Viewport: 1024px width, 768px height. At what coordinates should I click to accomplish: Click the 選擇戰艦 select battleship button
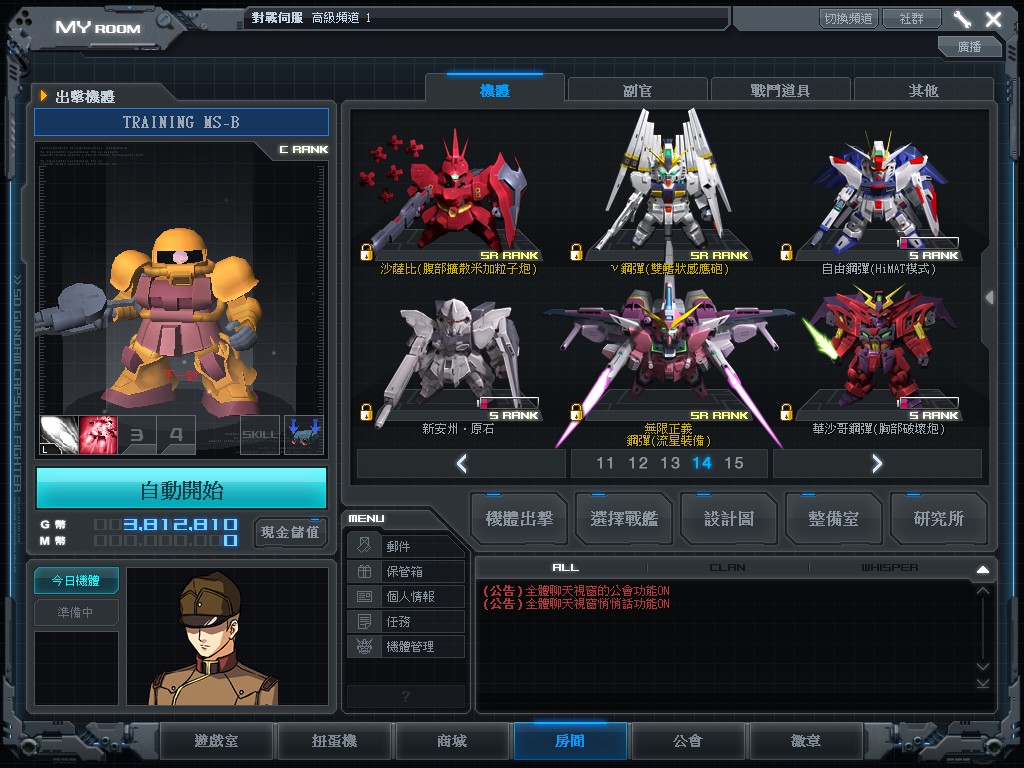[624, 519]
